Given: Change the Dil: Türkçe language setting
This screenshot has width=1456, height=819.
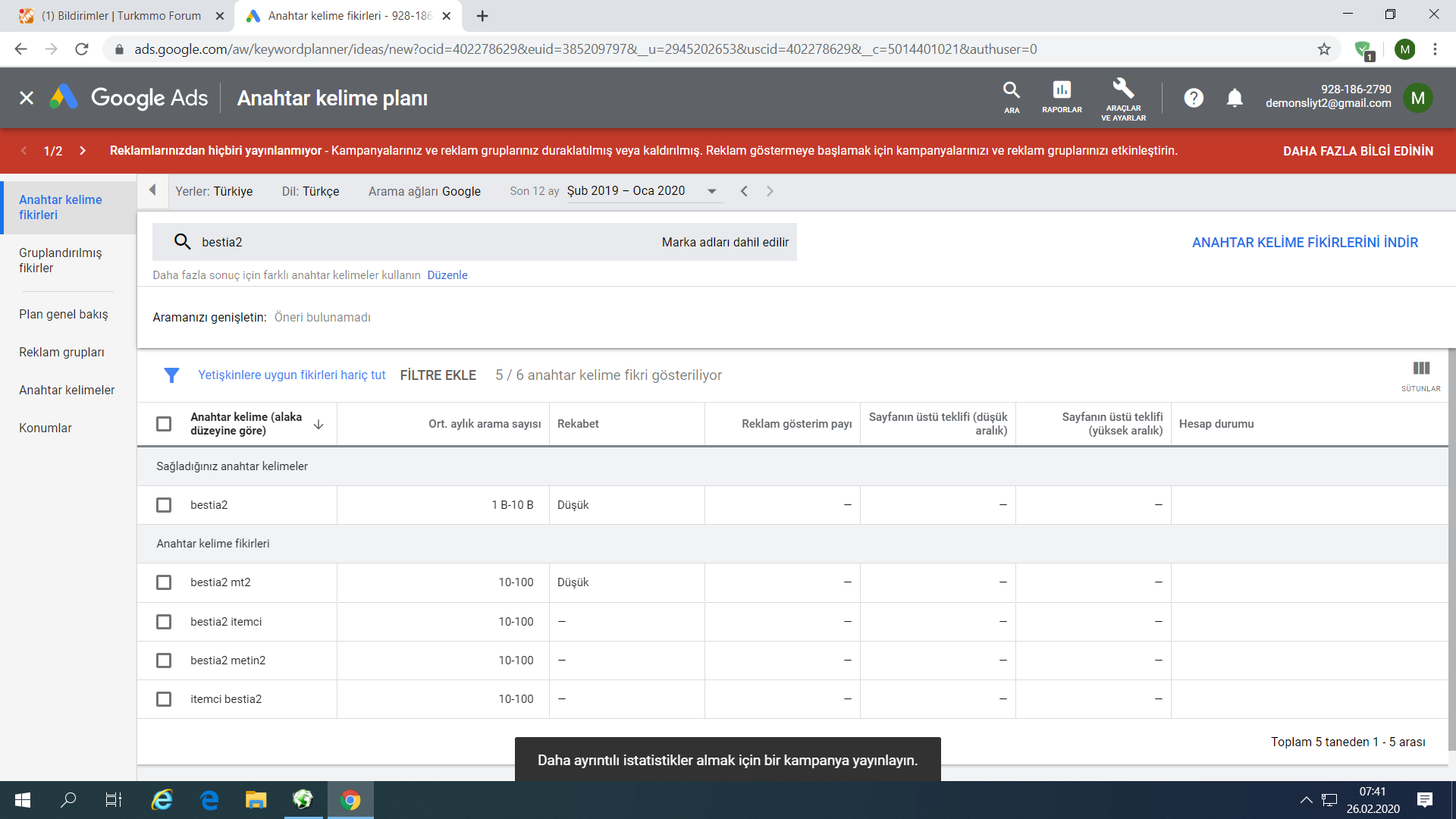Looking at the screenshot, I should (x=311, y=191).
